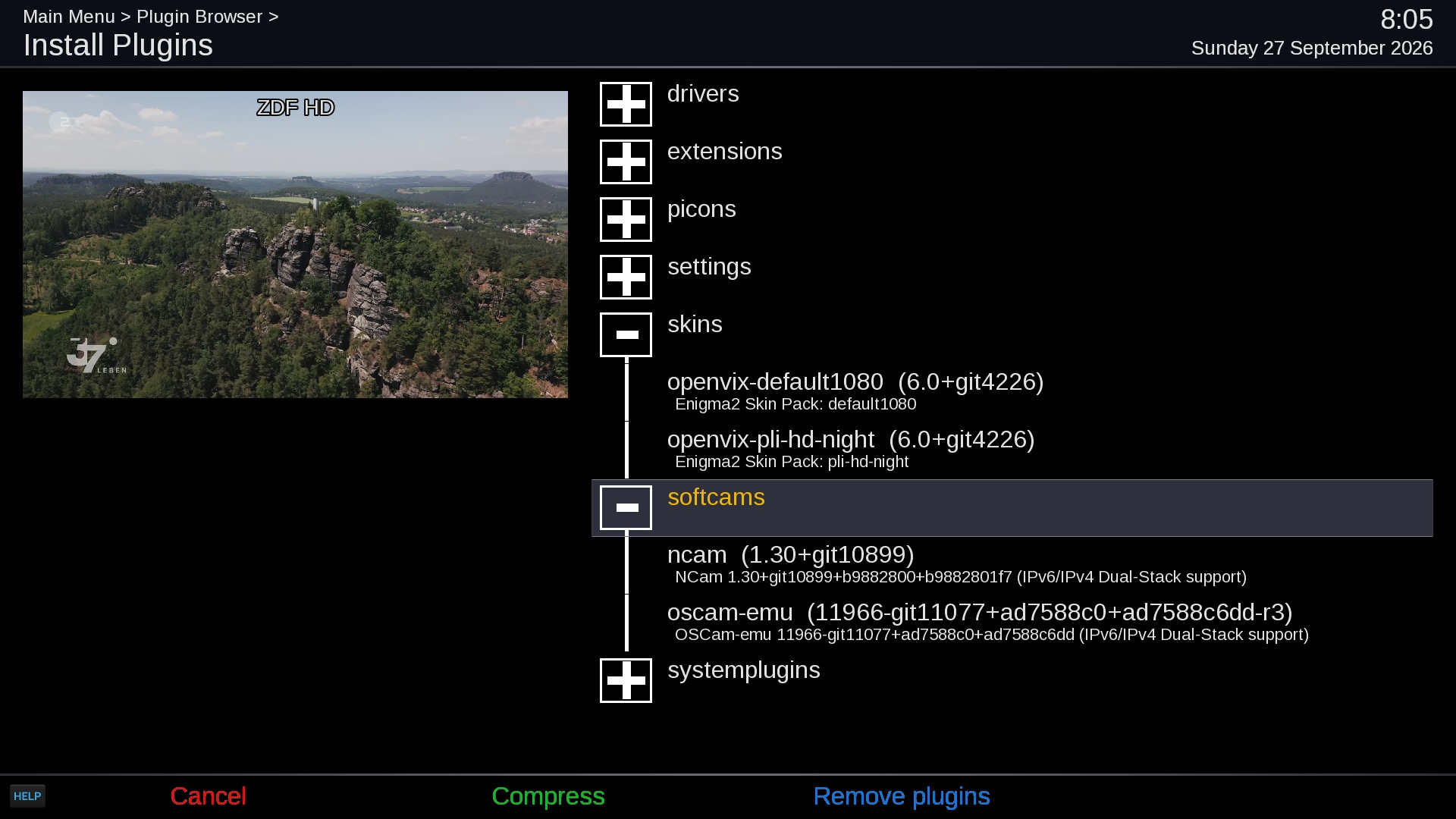Screen dimensions: 1456x819
Task: Click the blue Remove plugins button
Action: click(902, 797)
